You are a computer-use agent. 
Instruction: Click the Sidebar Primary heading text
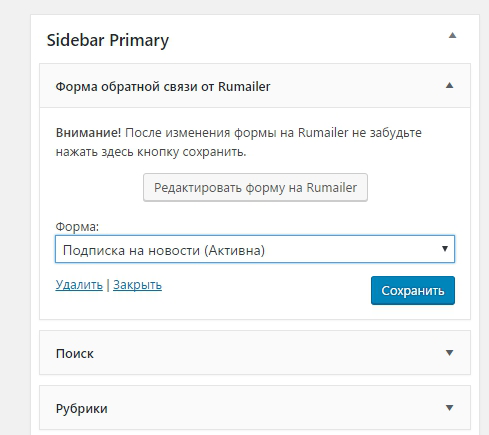108,41
